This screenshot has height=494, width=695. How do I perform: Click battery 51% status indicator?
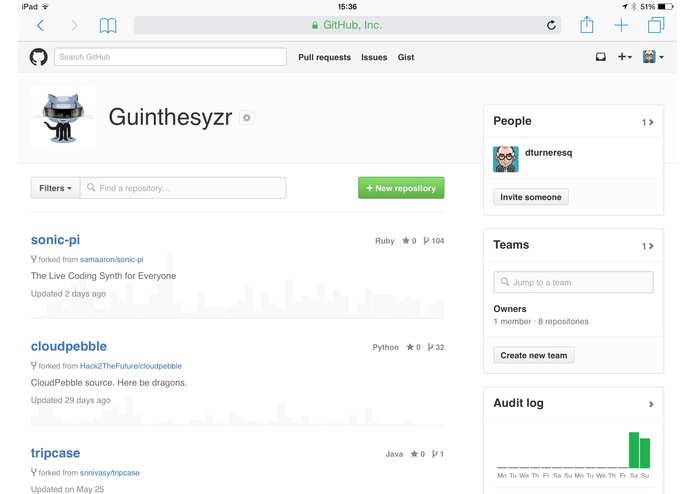click(656, 7)
